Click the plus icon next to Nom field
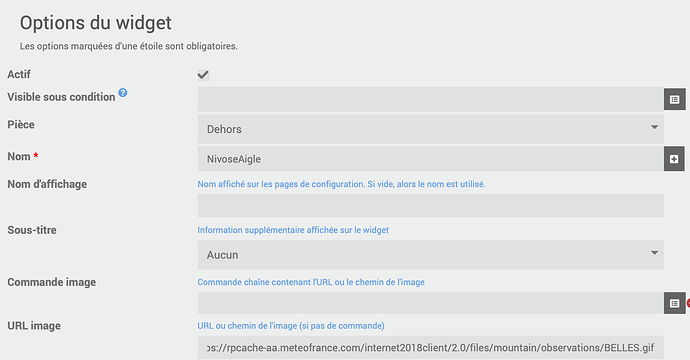This screenshot has height=360, width=690. point(674,159)
